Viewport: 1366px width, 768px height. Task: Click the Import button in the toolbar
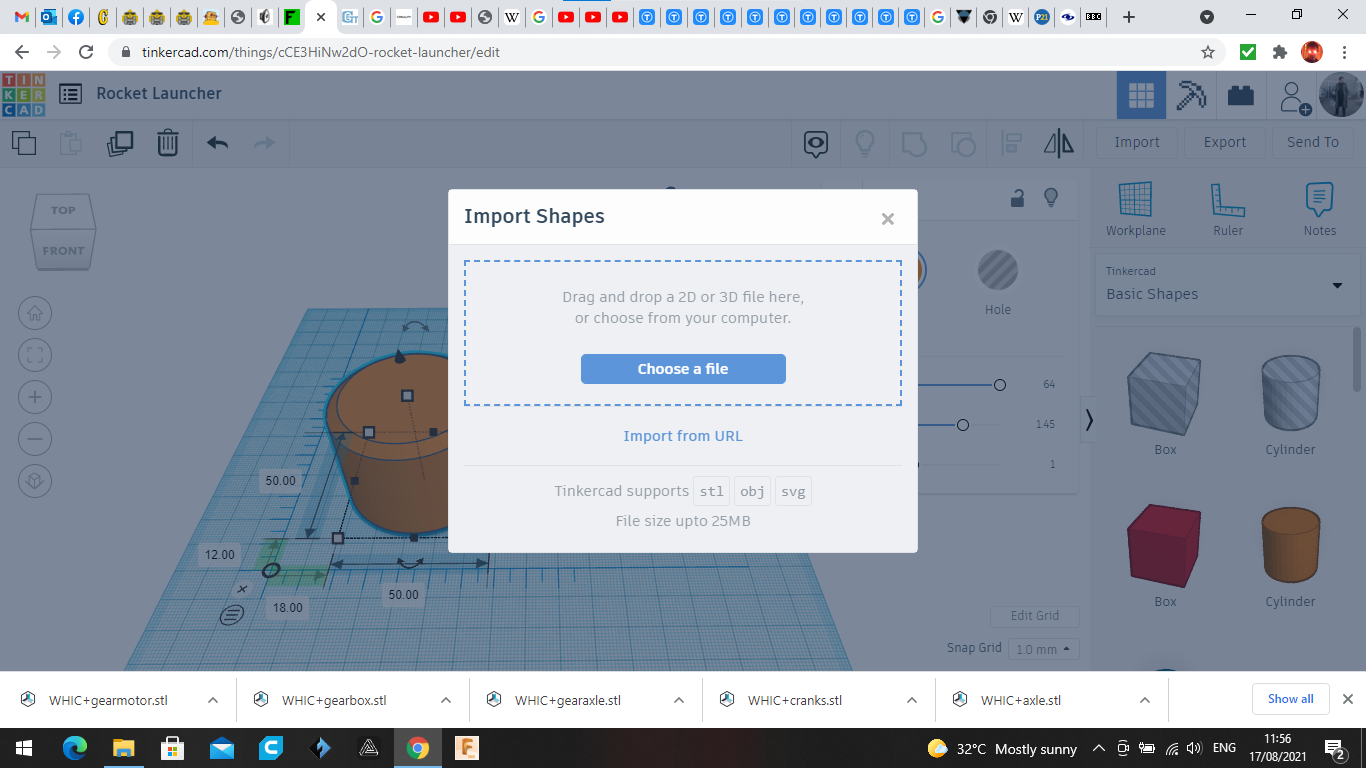[x=1137, y=142]
